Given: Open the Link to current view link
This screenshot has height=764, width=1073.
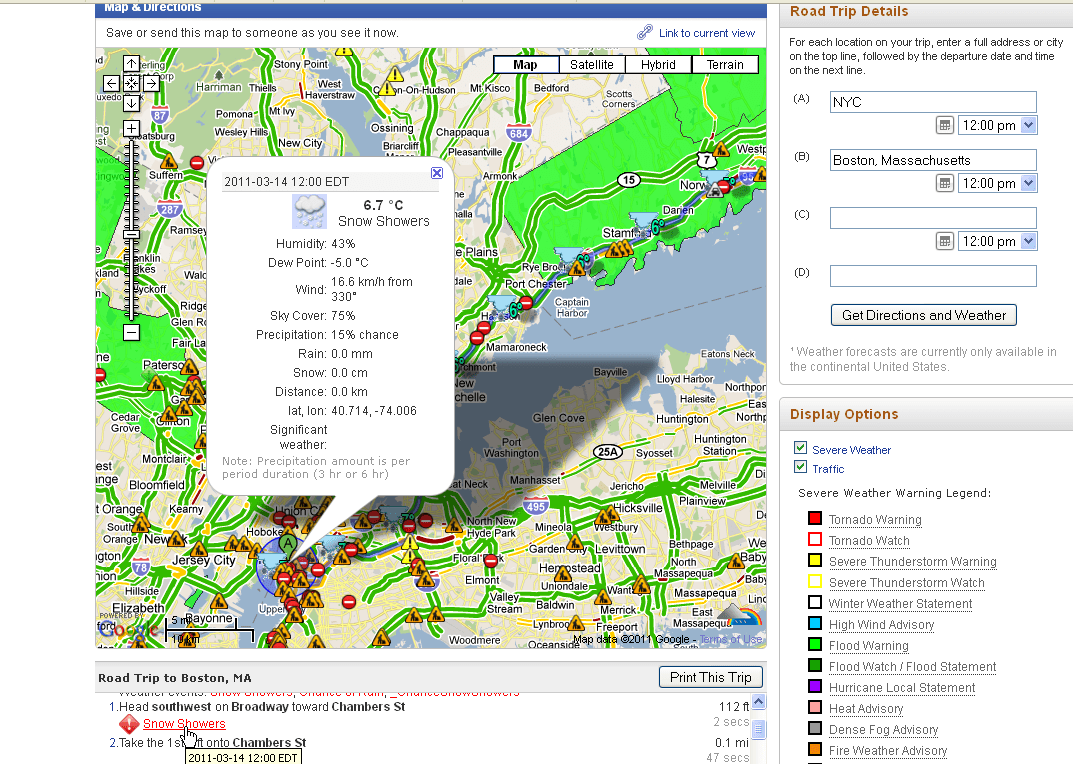Looking at the screenshot, I should click(x=707, y=33).
